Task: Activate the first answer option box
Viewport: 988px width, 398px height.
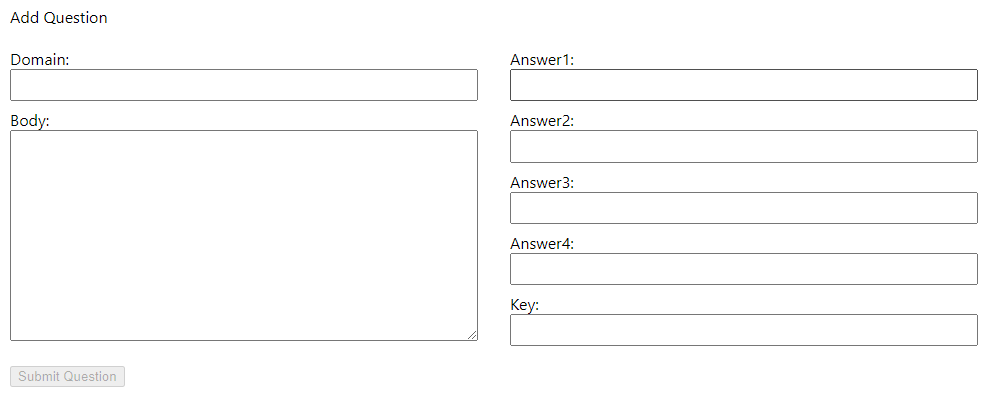Action: click(x=744, y=85)
